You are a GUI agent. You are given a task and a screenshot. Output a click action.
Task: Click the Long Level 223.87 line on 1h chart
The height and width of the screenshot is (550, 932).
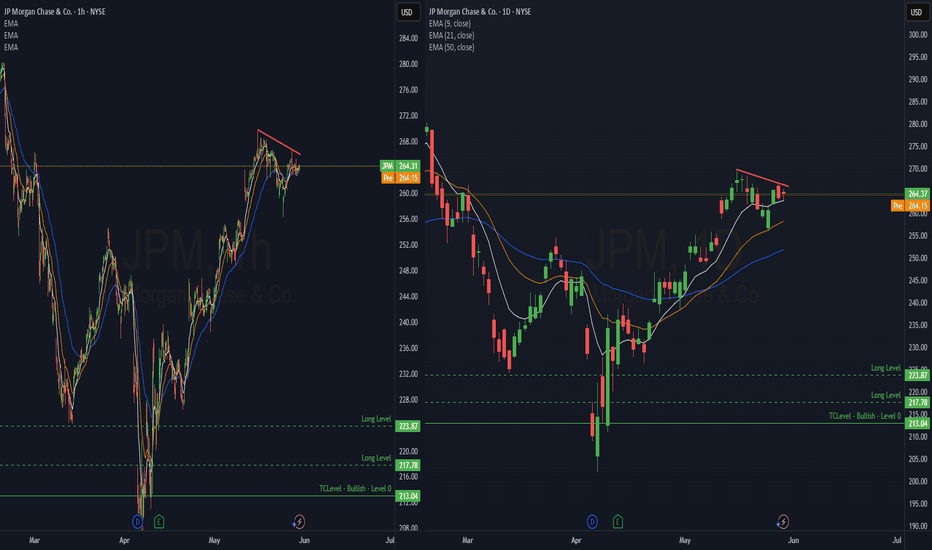point(196,426)
